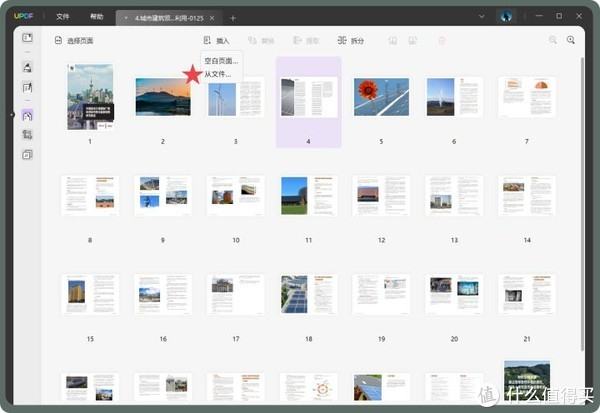Open the watermark/page tools icon at sidebar bottom

click(x=27, y=155)
